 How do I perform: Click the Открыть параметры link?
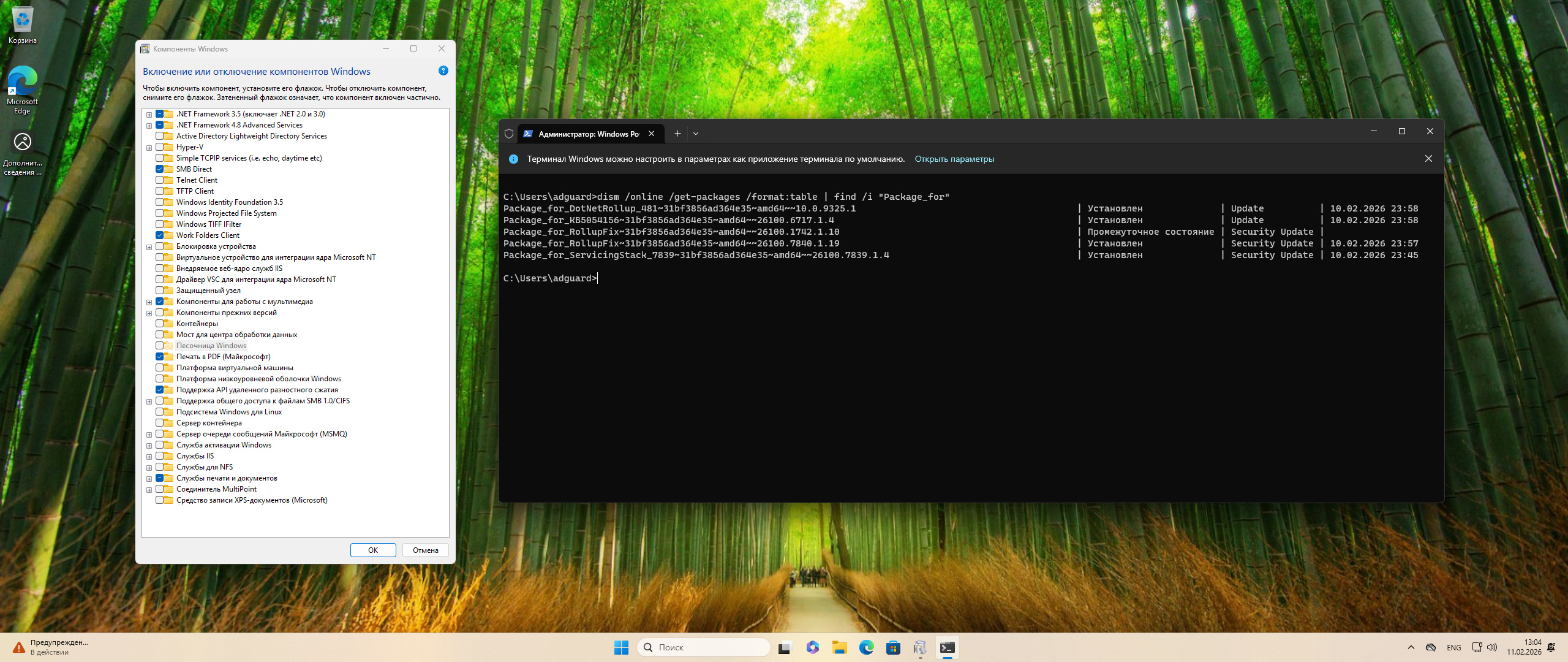click(954, 159)
